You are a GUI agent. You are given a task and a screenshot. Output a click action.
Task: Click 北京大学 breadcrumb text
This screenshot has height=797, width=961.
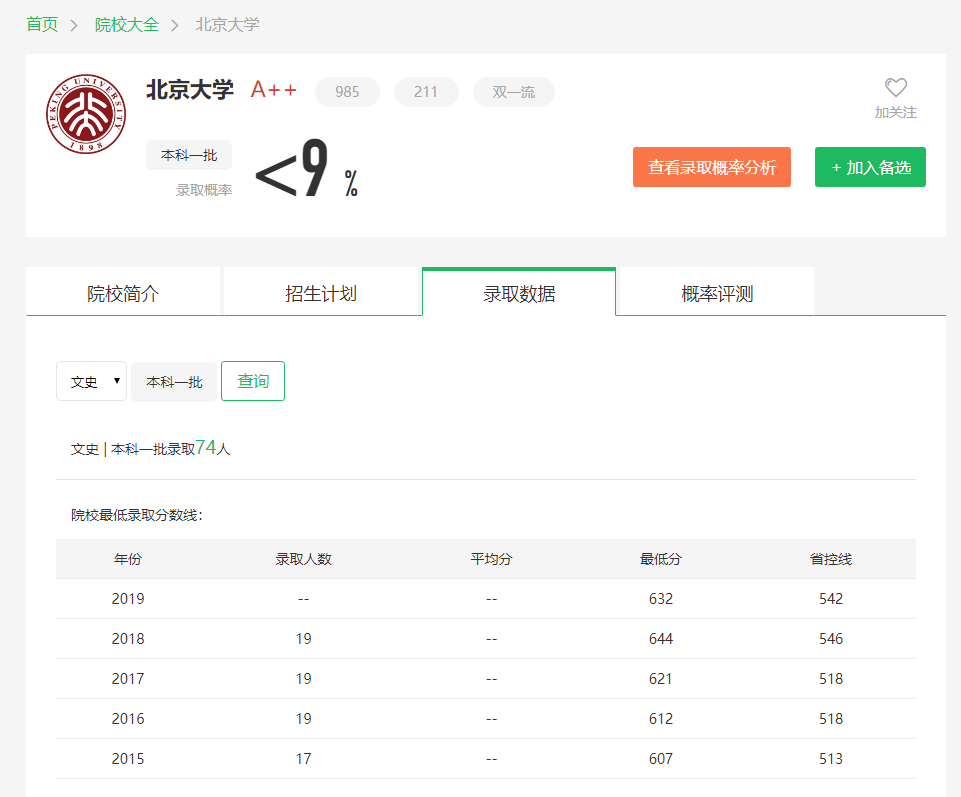click(227, 25)
